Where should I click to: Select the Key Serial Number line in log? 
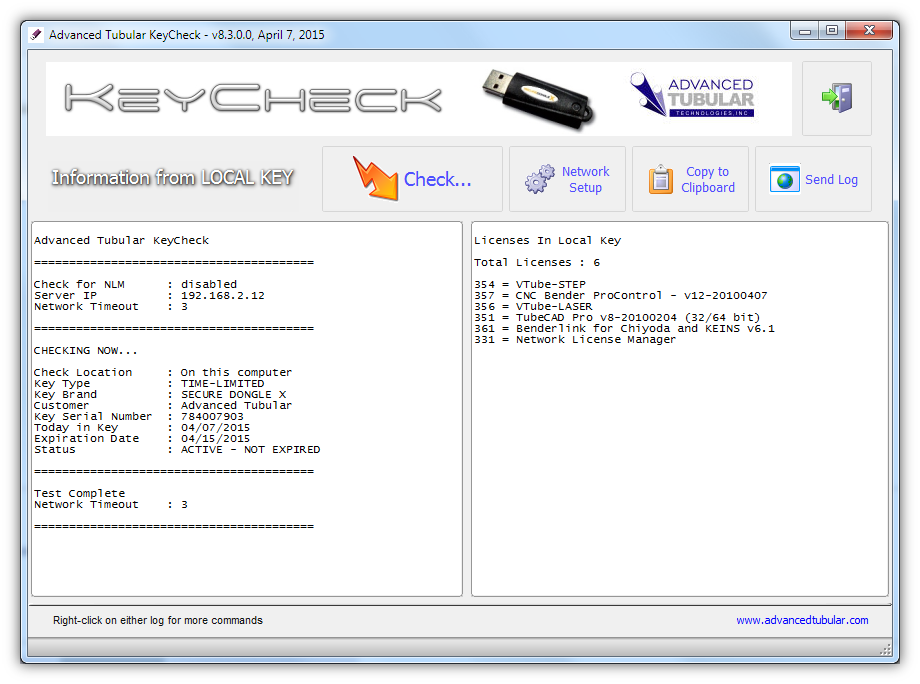[x=139, y=417]
